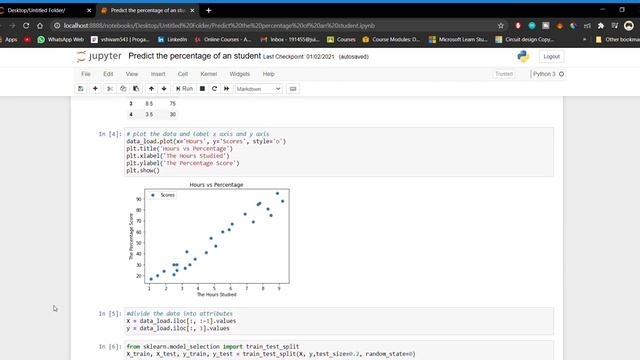The image size is (640, 360).
Task: Open the Microsoft Learn bookmark
Action: coord(458,40)
